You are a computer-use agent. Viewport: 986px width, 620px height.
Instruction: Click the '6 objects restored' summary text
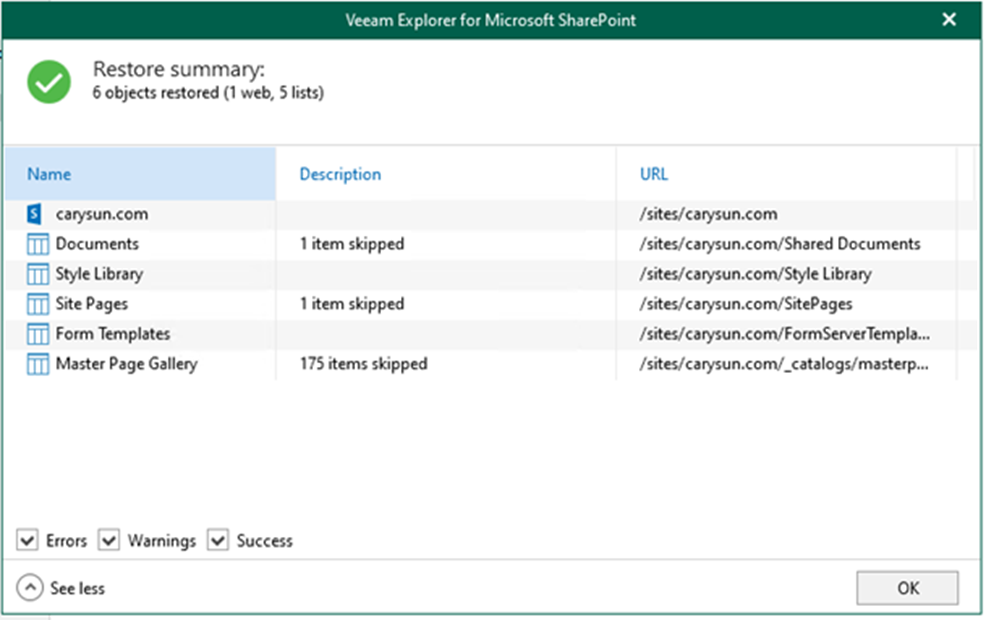(x=208, y=93)
